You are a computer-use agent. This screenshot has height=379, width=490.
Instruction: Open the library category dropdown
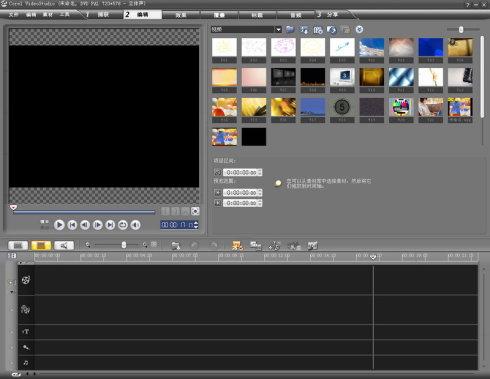coord(278,30)
